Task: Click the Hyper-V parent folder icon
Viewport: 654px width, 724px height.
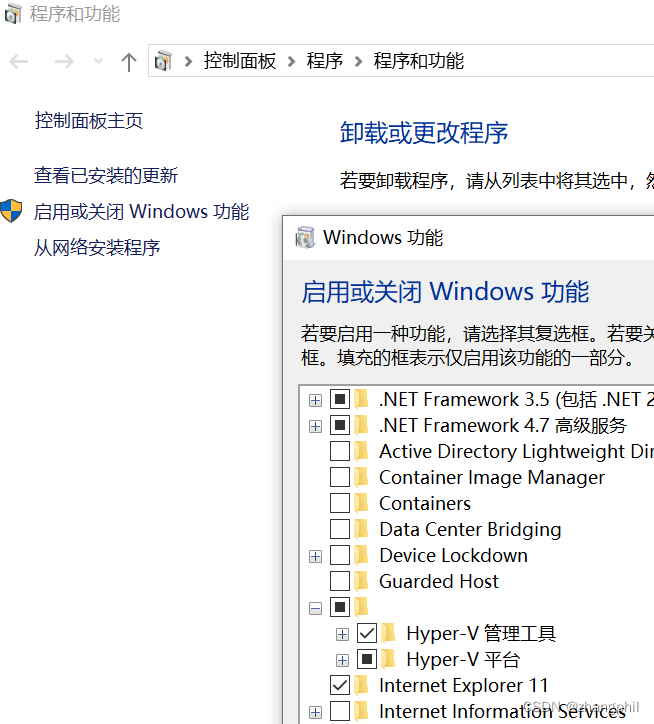Action: point(362,607)
